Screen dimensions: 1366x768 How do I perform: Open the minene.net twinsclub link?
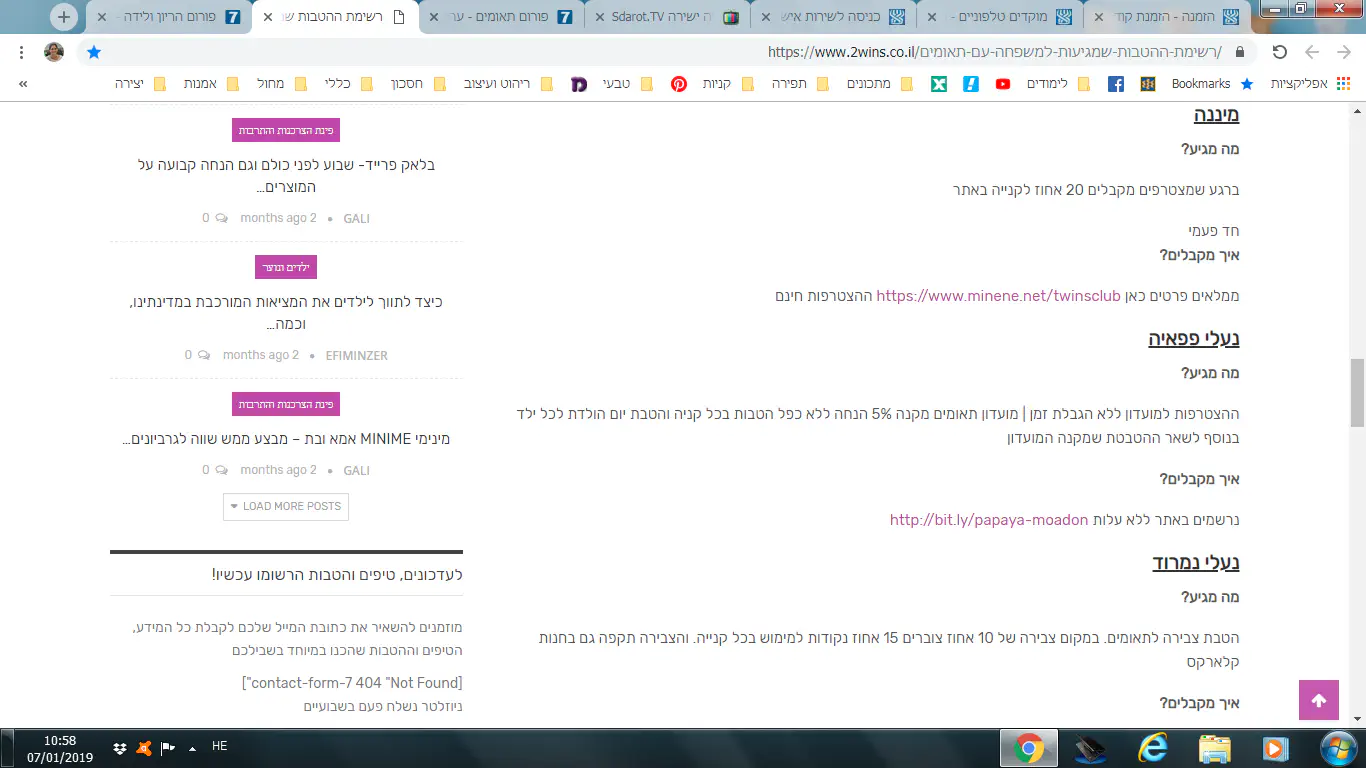click(x=998, y=296)
